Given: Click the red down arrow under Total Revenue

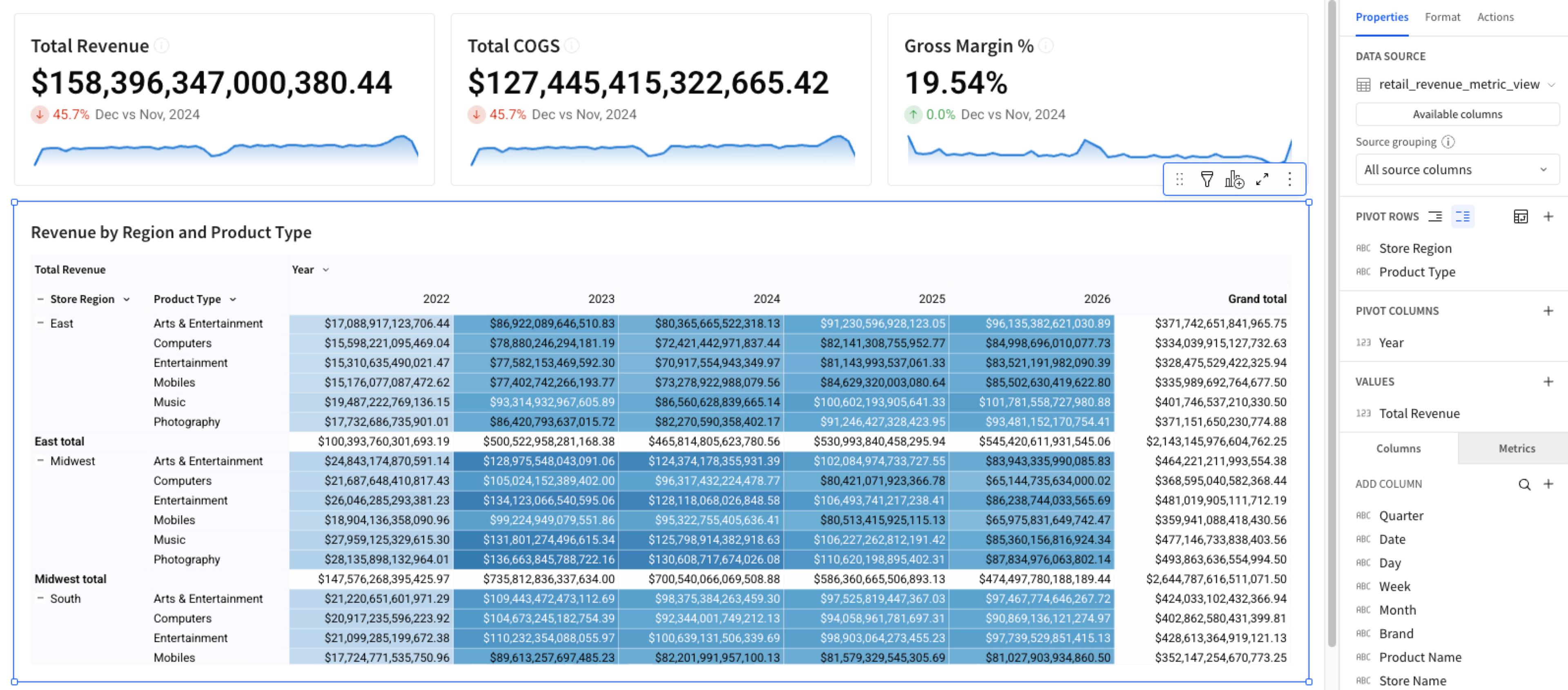Looking at the screenshot, I should click(40, 114).
